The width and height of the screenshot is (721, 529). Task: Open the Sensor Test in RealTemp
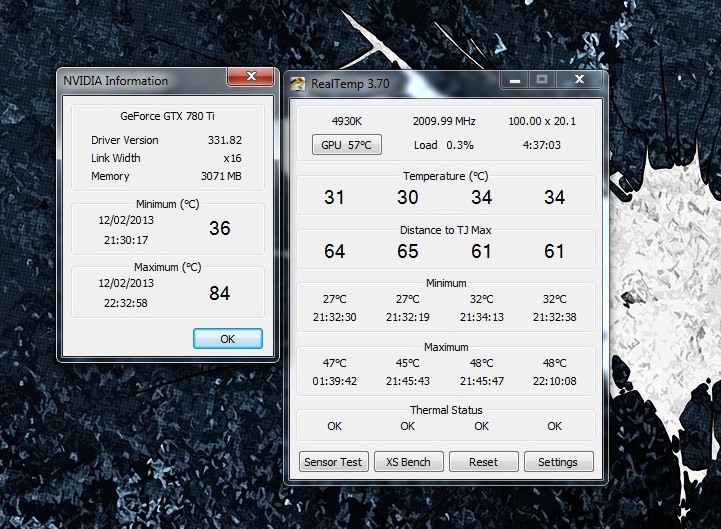click(333, 462)
